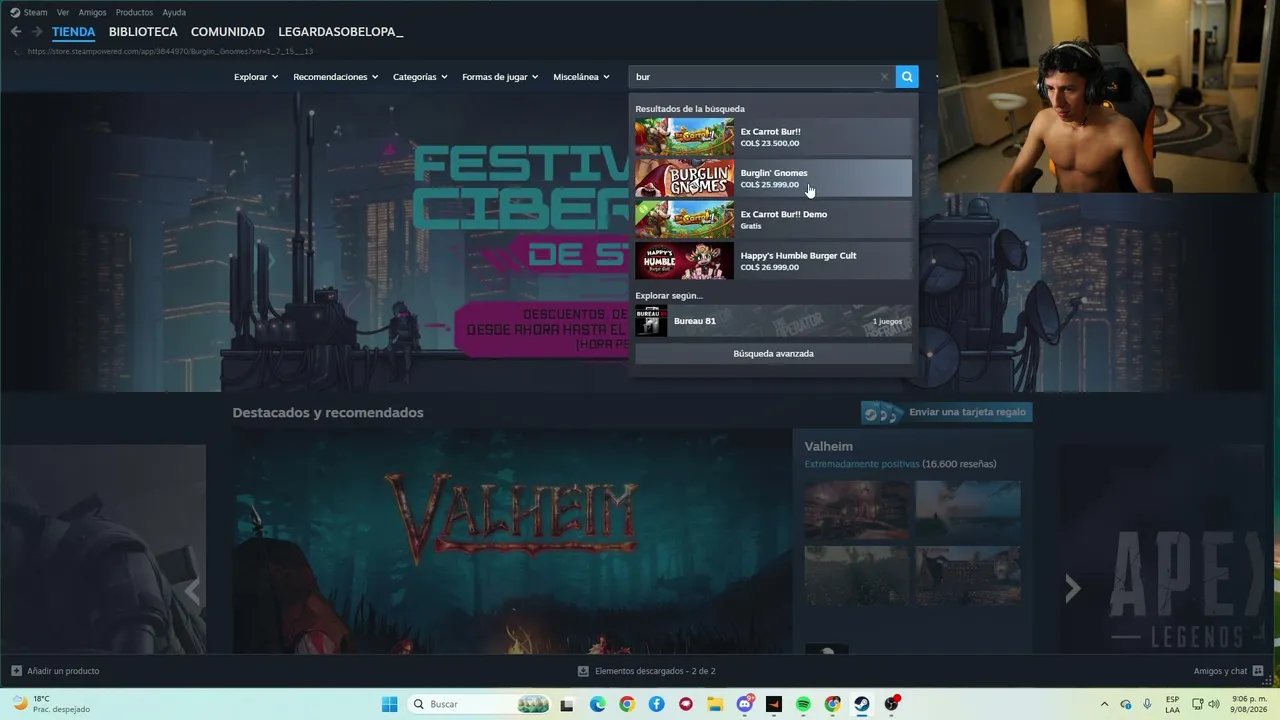1280x720 pixels.
Task: Select the Ex Carrot Bur!! Demo result
Action: [773, 220]
